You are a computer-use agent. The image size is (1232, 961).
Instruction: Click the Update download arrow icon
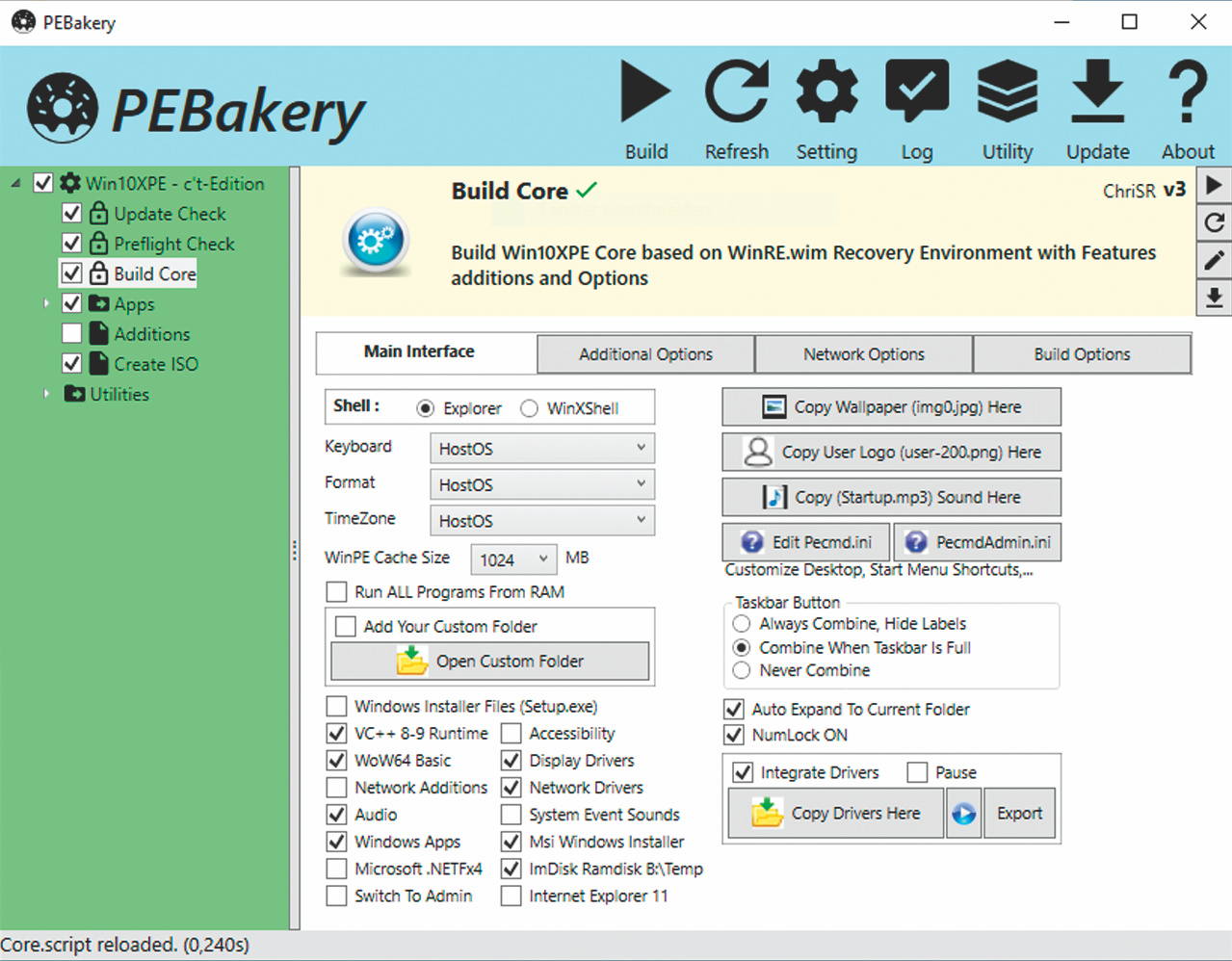tap(1098, 92)
